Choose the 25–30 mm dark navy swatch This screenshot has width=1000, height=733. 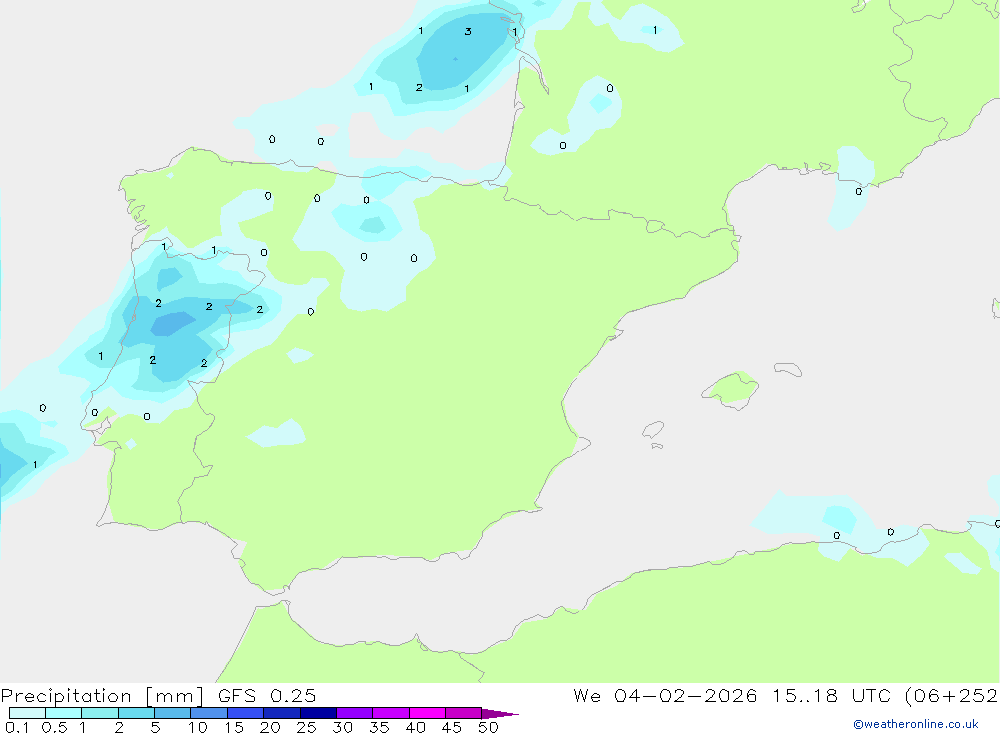tap(318, 713)
